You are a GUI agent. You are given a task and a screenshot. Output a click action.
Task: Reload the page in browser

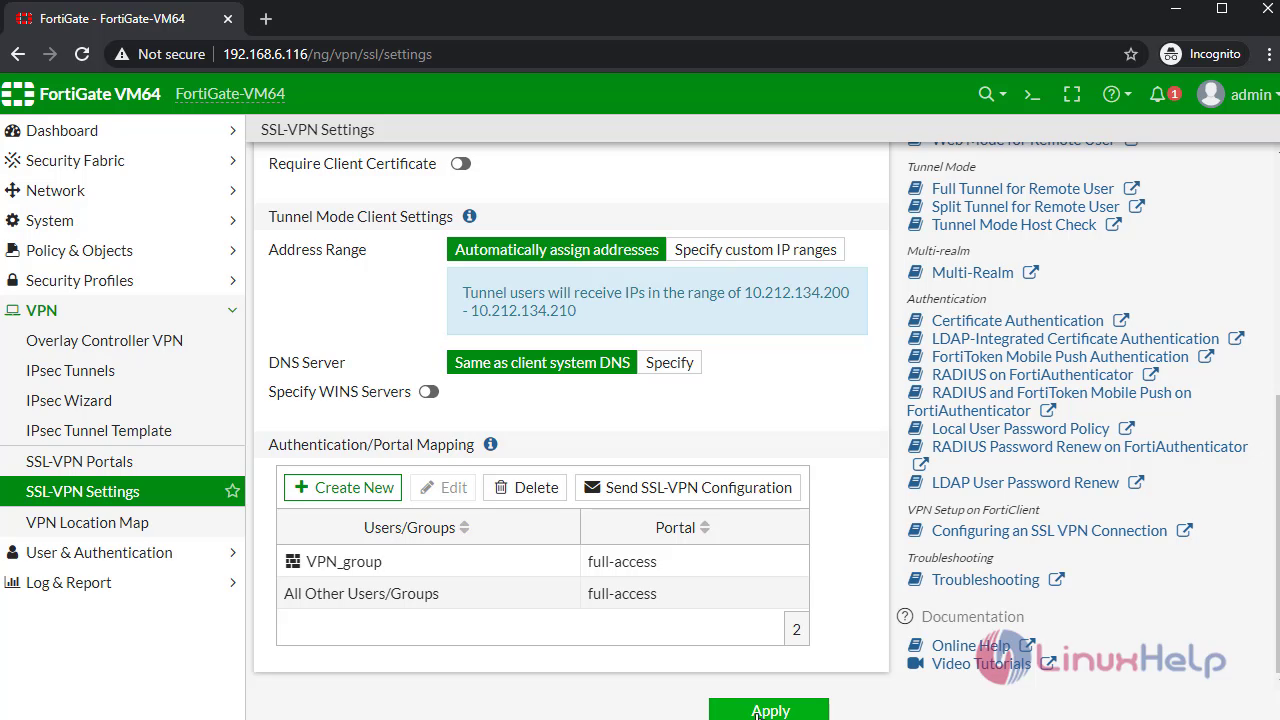click(x=82, y=54)
